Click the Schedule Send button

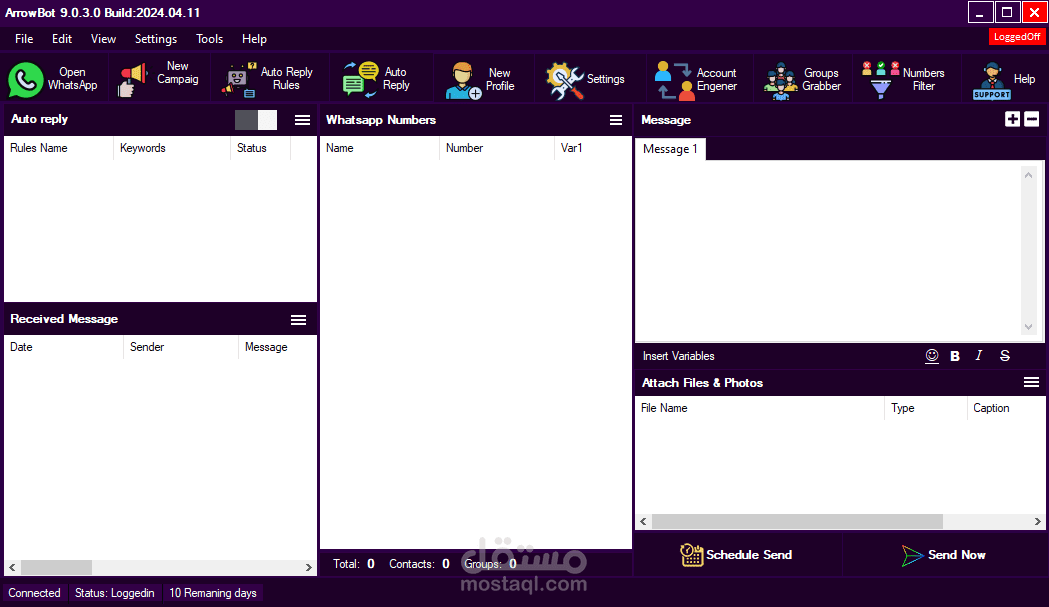pos(737,555)
